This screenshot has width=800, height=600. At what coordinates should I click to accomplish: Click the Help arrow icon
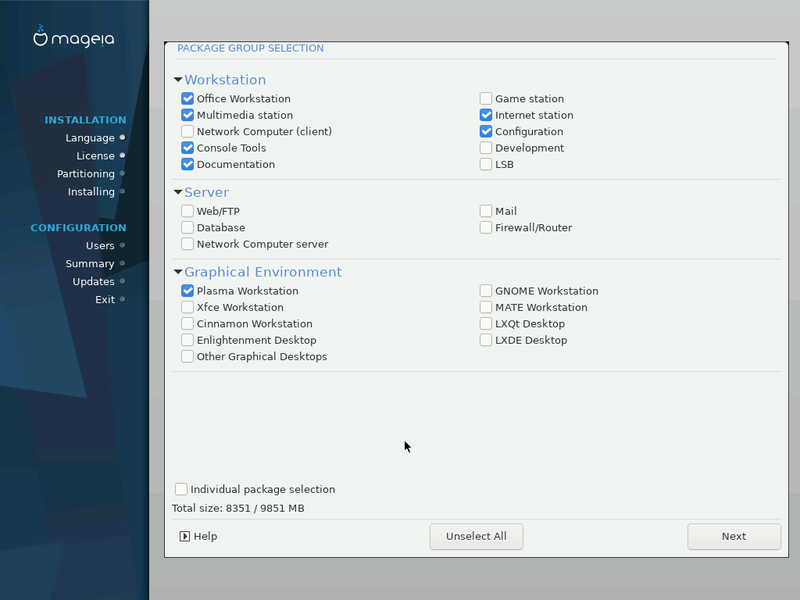click(x=185, y=536)
